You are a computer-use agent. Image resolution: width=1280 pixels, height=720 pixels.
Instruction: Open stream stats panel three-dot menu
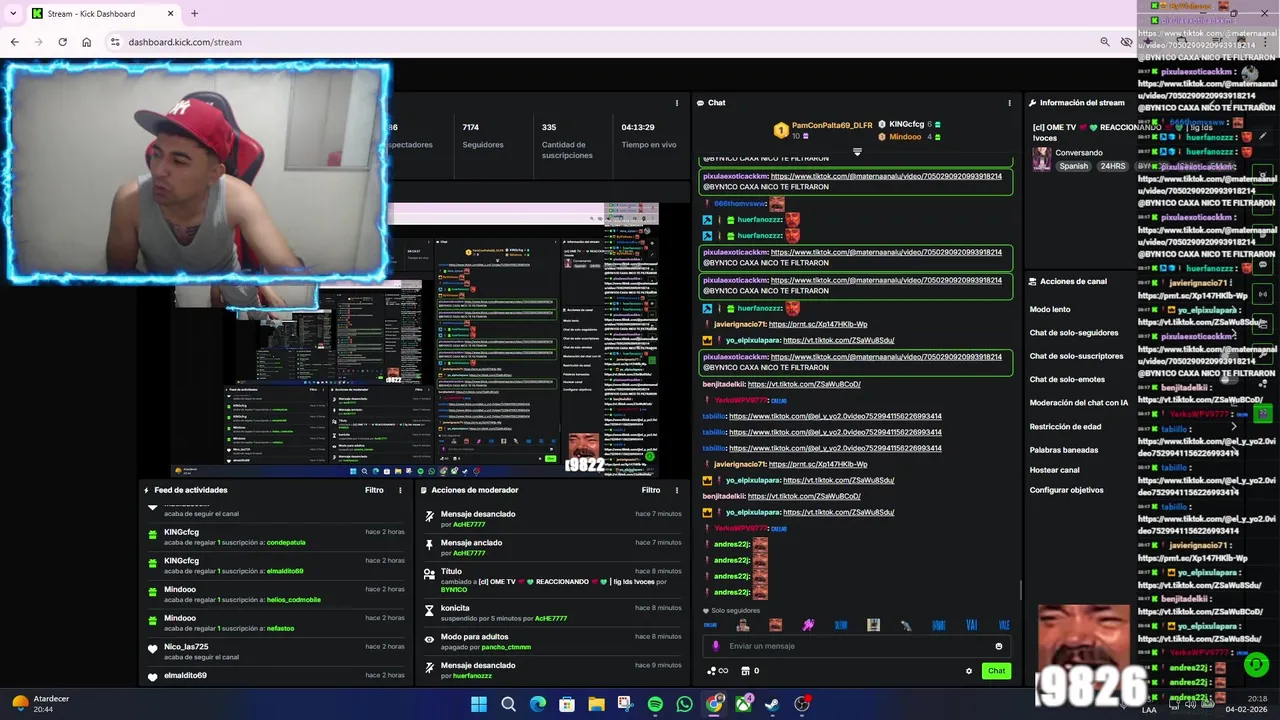coord(676,103)
